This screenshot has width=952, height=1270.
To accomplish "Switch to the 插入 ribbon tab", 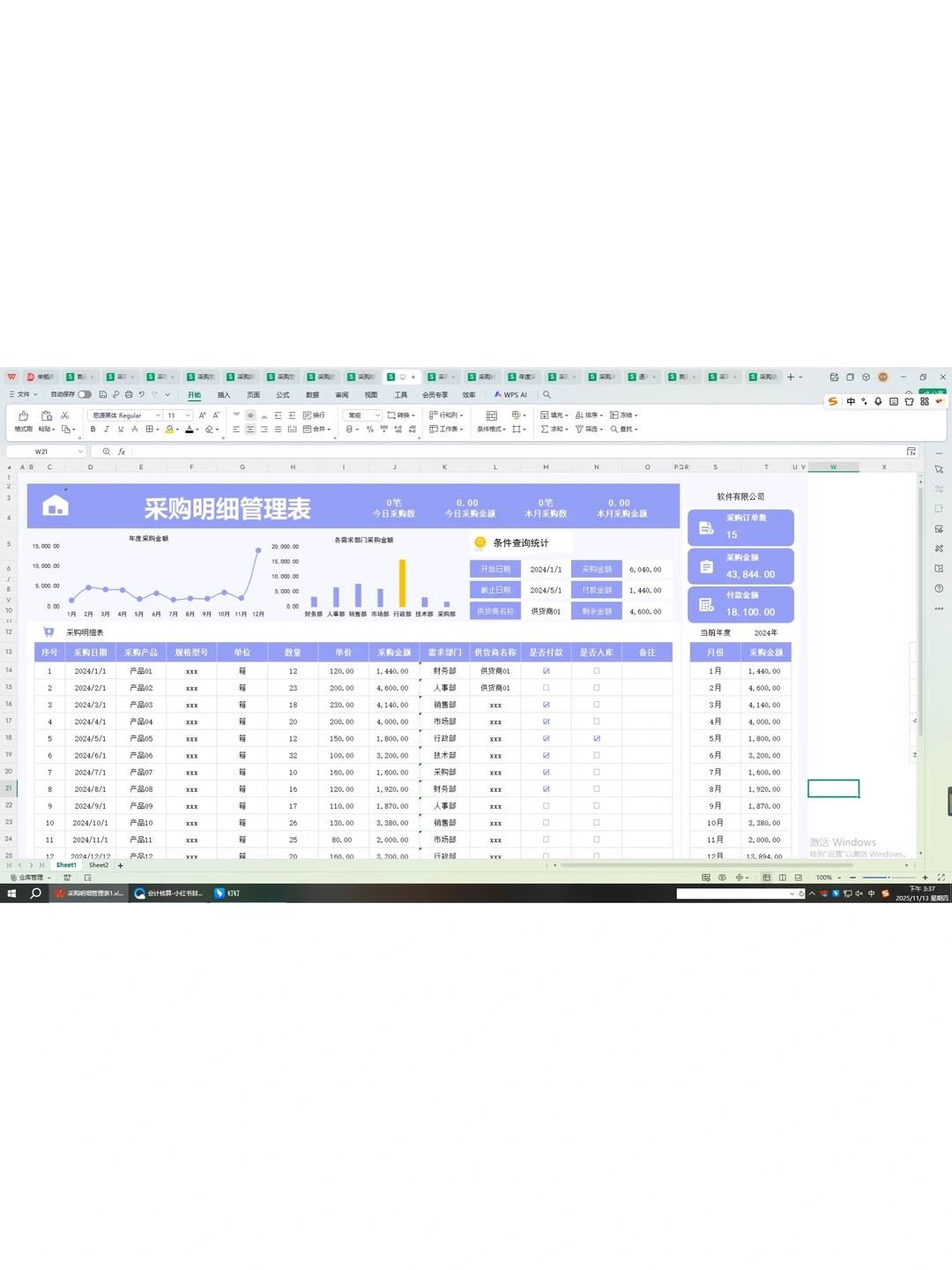I will click(224, 395).
